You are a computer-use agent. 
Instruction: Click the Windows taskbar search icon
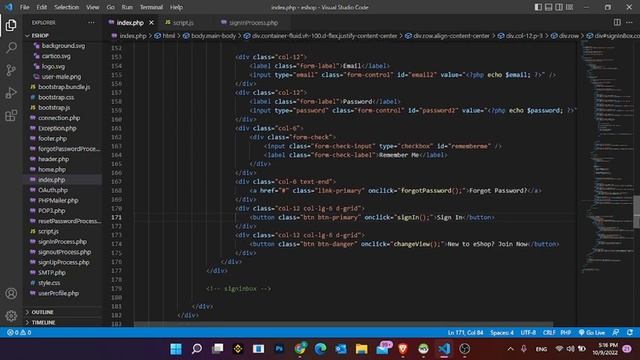[x=197, y=349]
